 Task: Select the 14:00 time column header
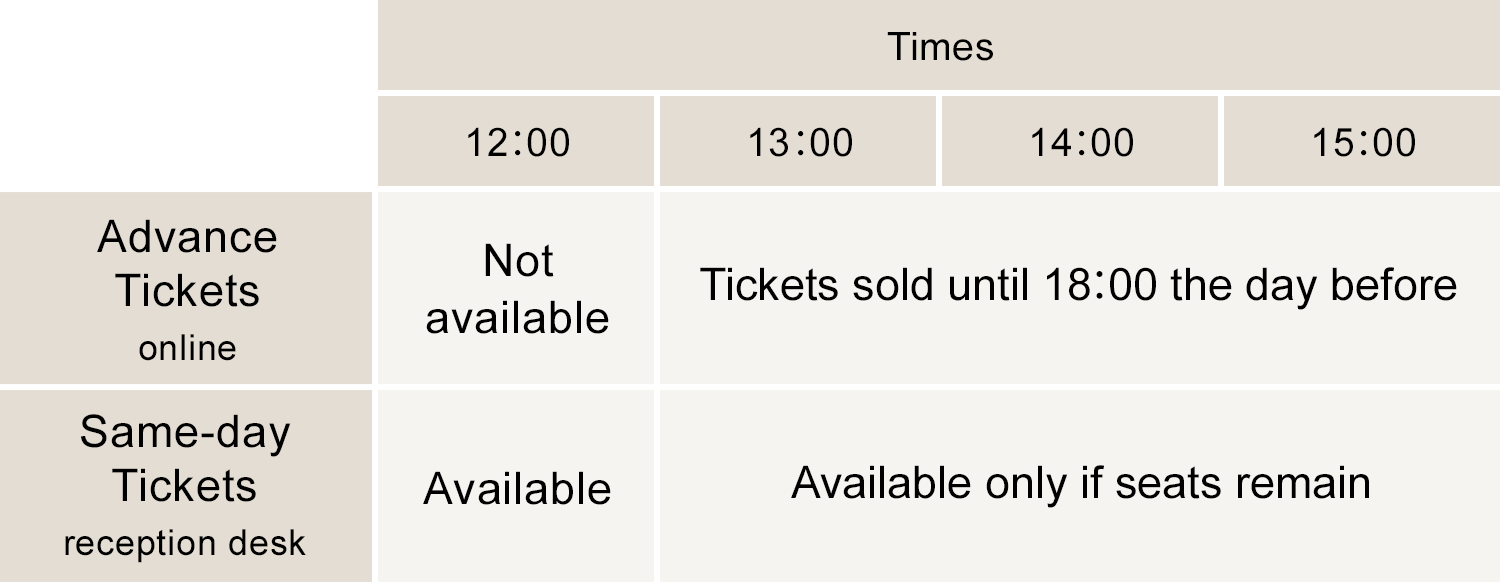click(x=1081, y=141)
